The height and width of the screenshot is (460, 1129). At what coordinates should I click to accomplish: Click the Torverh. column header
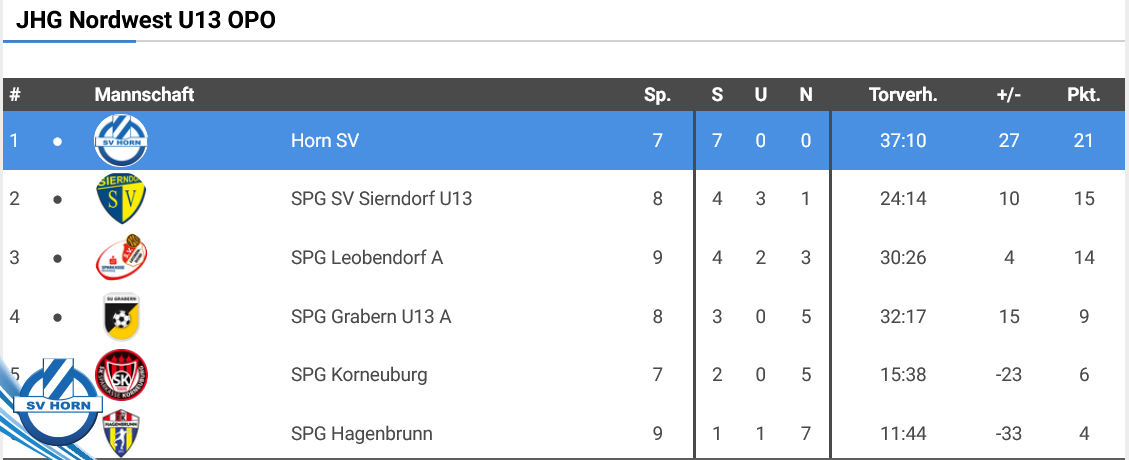(903, 95)
